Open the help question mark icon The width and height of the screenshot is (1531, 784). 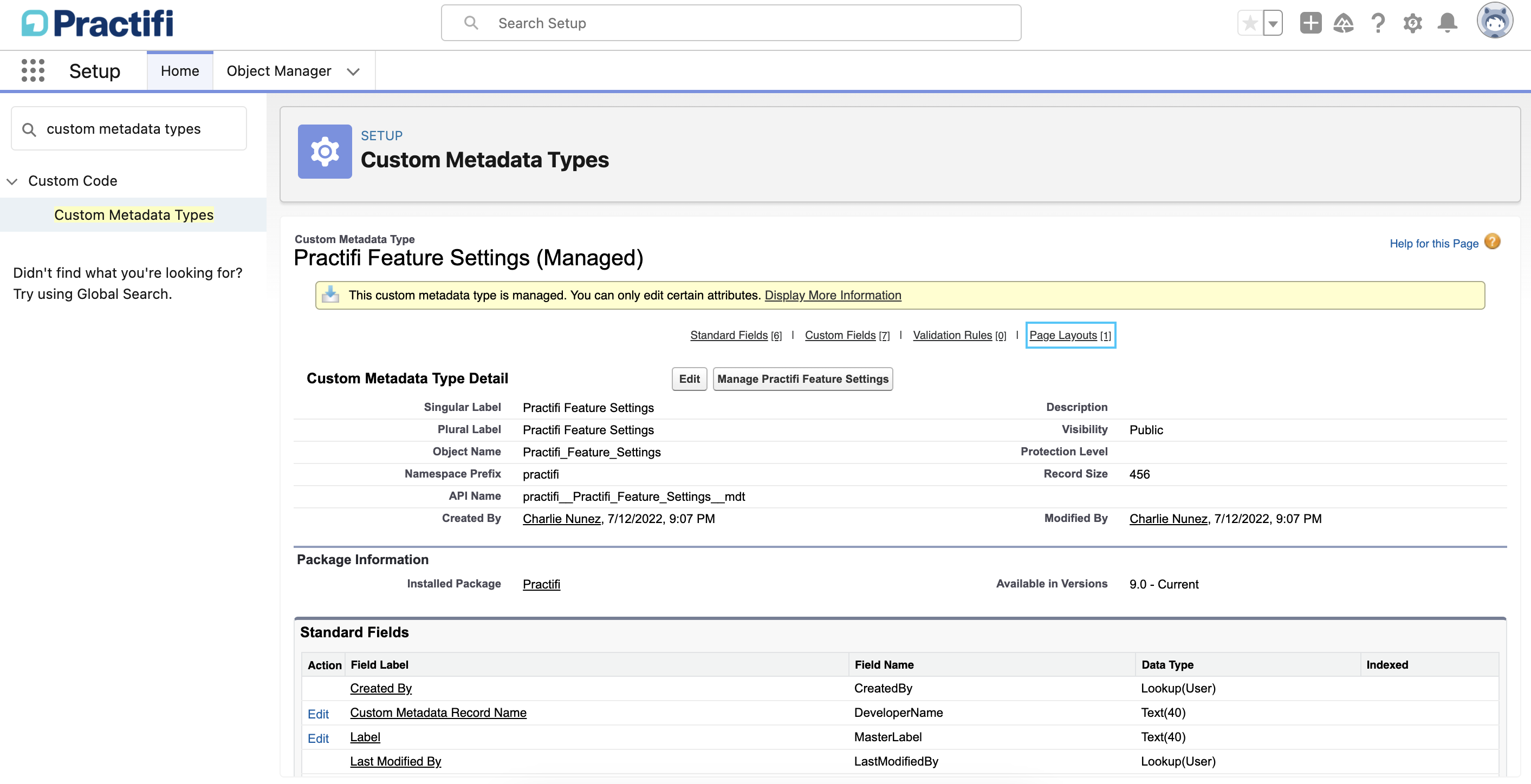click(x=1378, y=23)
